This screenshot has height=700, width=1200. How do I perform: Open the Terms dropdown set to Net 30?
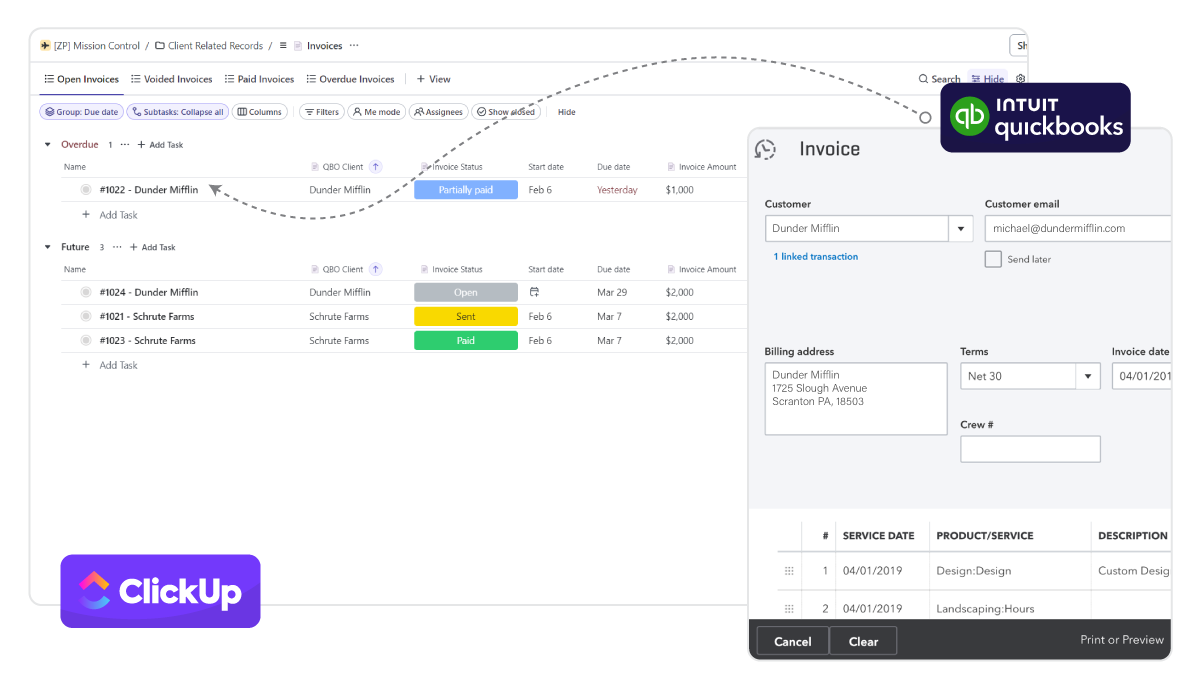pyautogui.click(x=1088, y=375)
